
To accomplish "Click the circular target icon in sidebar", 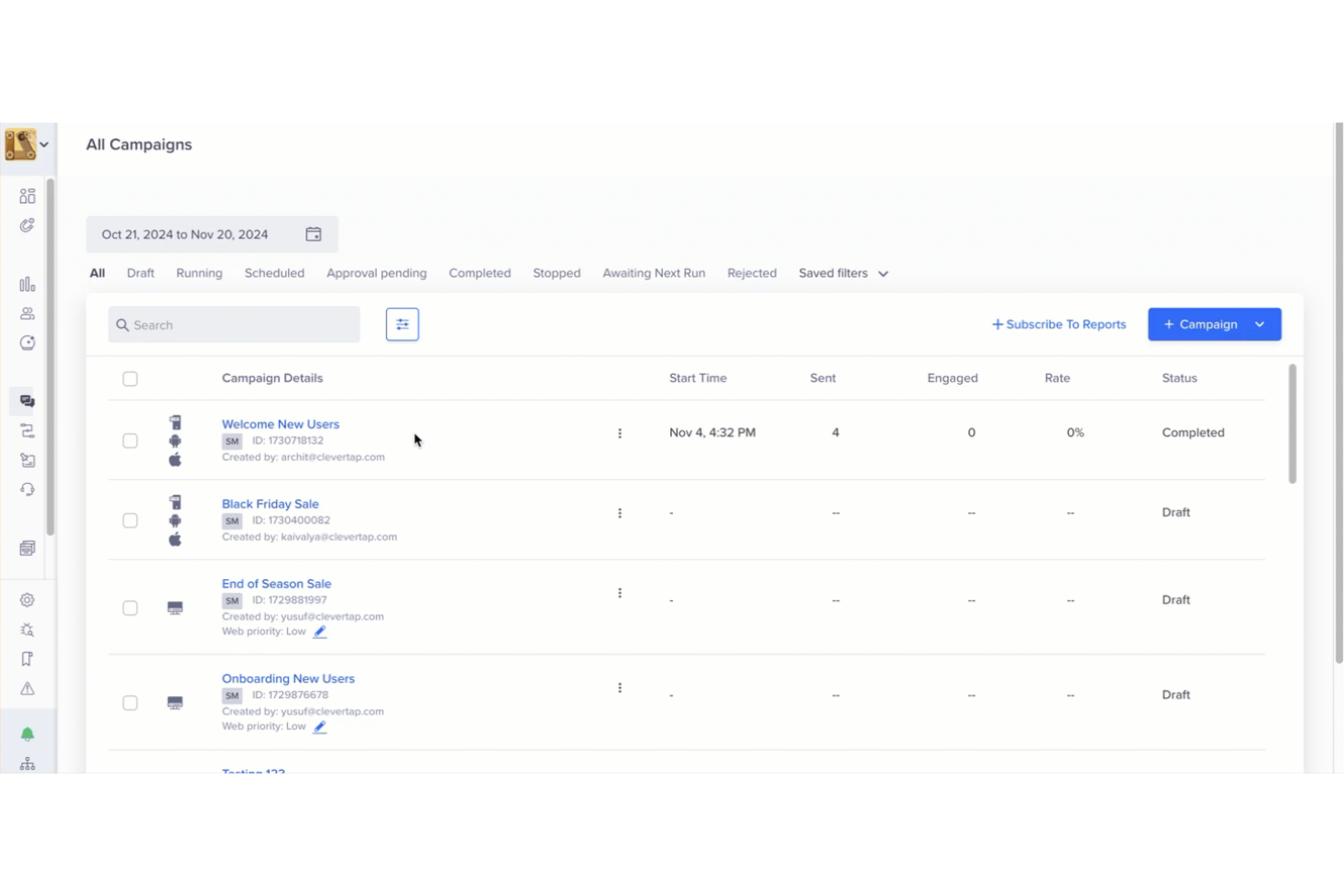I will tap(27, 343).
